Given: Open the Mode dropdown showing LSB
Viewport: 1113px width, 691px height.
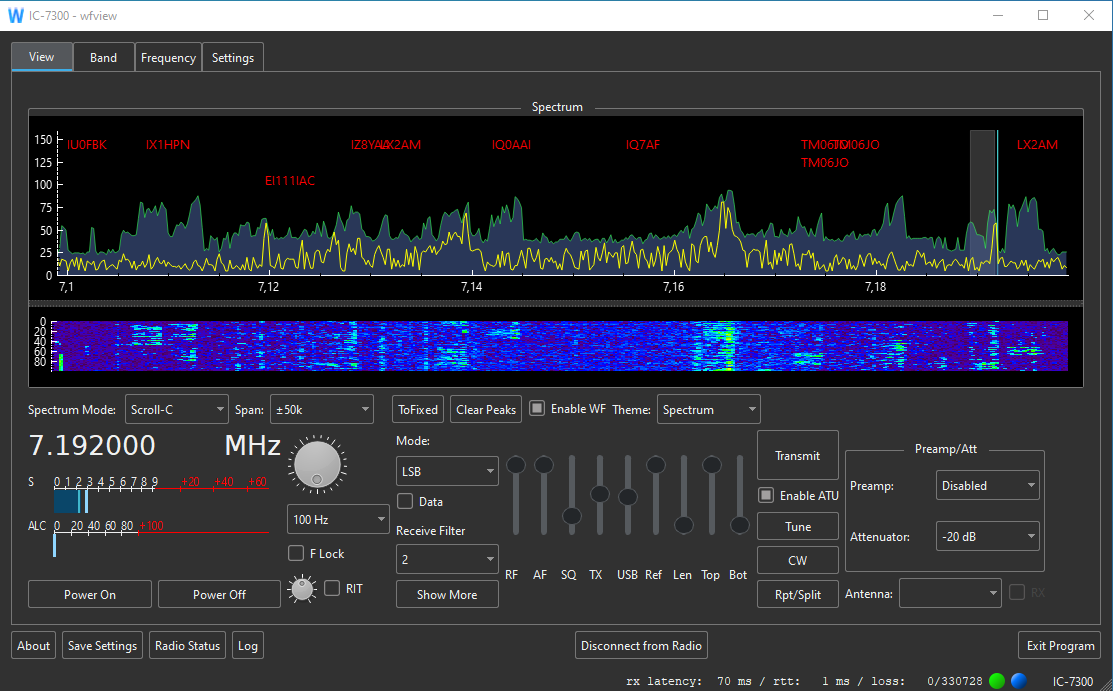Looking at the screenshot, I should tap(447, 471).
